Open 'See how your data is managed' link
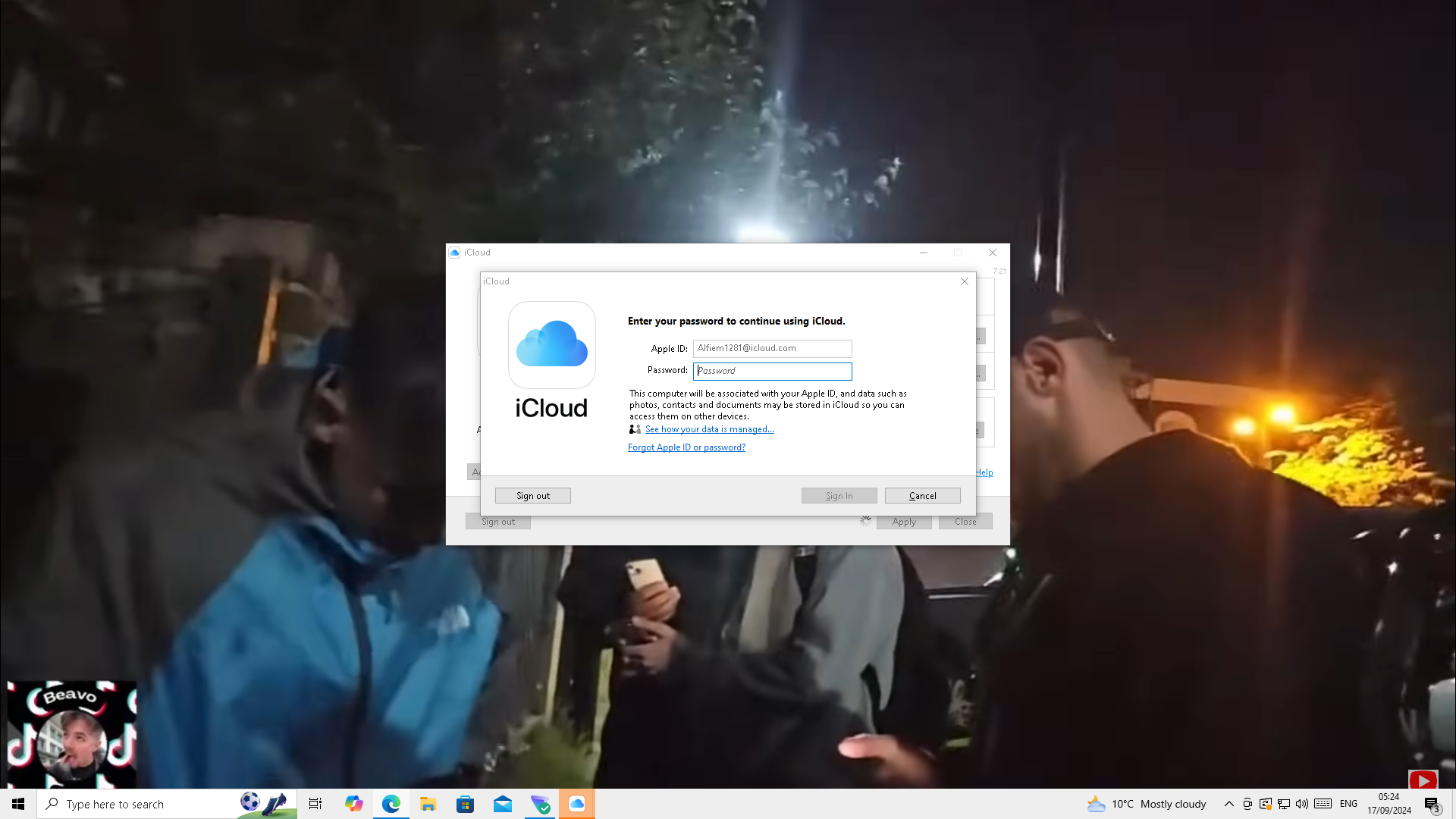The width and height of the screenshot is (1456, 819). [709, 429]
